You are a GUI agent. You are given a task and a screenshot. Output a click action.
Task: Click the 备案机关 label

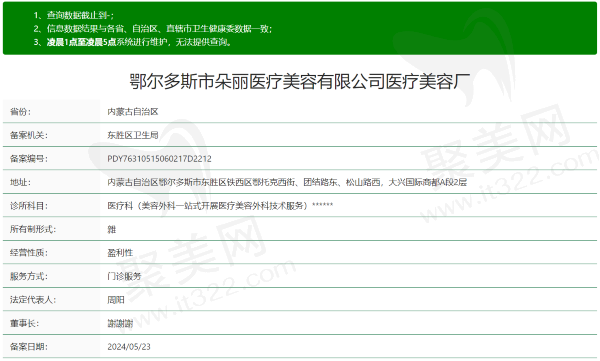click(29, 135)
